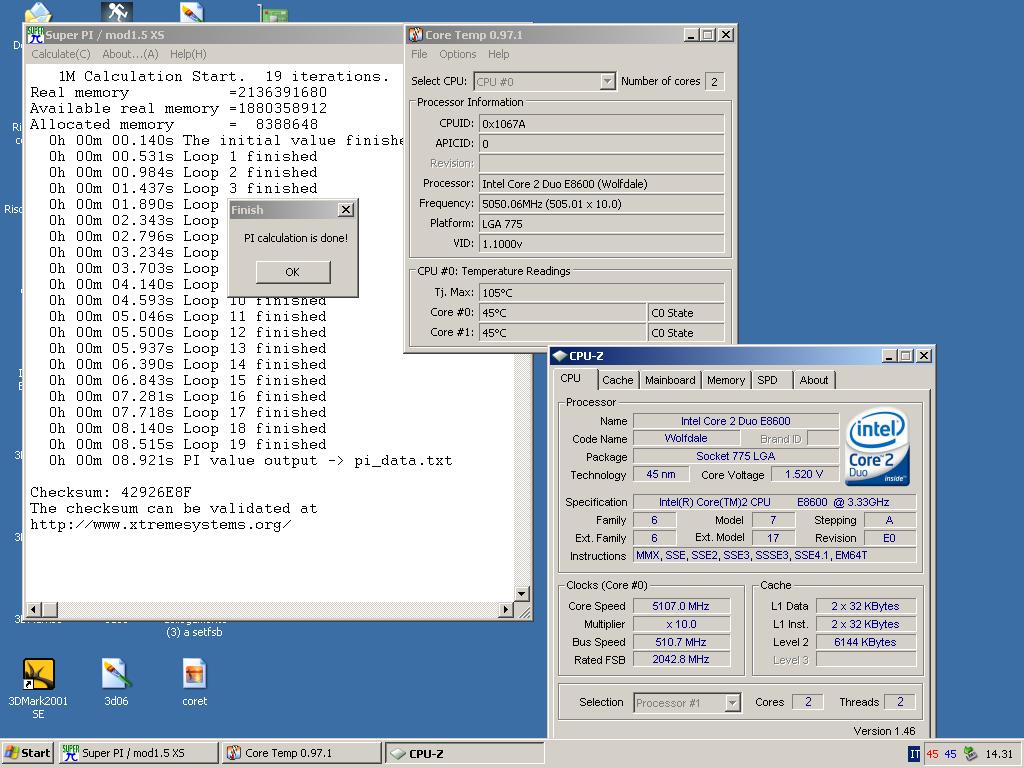Image resolution: width=1024 pixels, height=768 pixels.
Task: Activate Super PI taskbar button
Action: tap(138, 753)
